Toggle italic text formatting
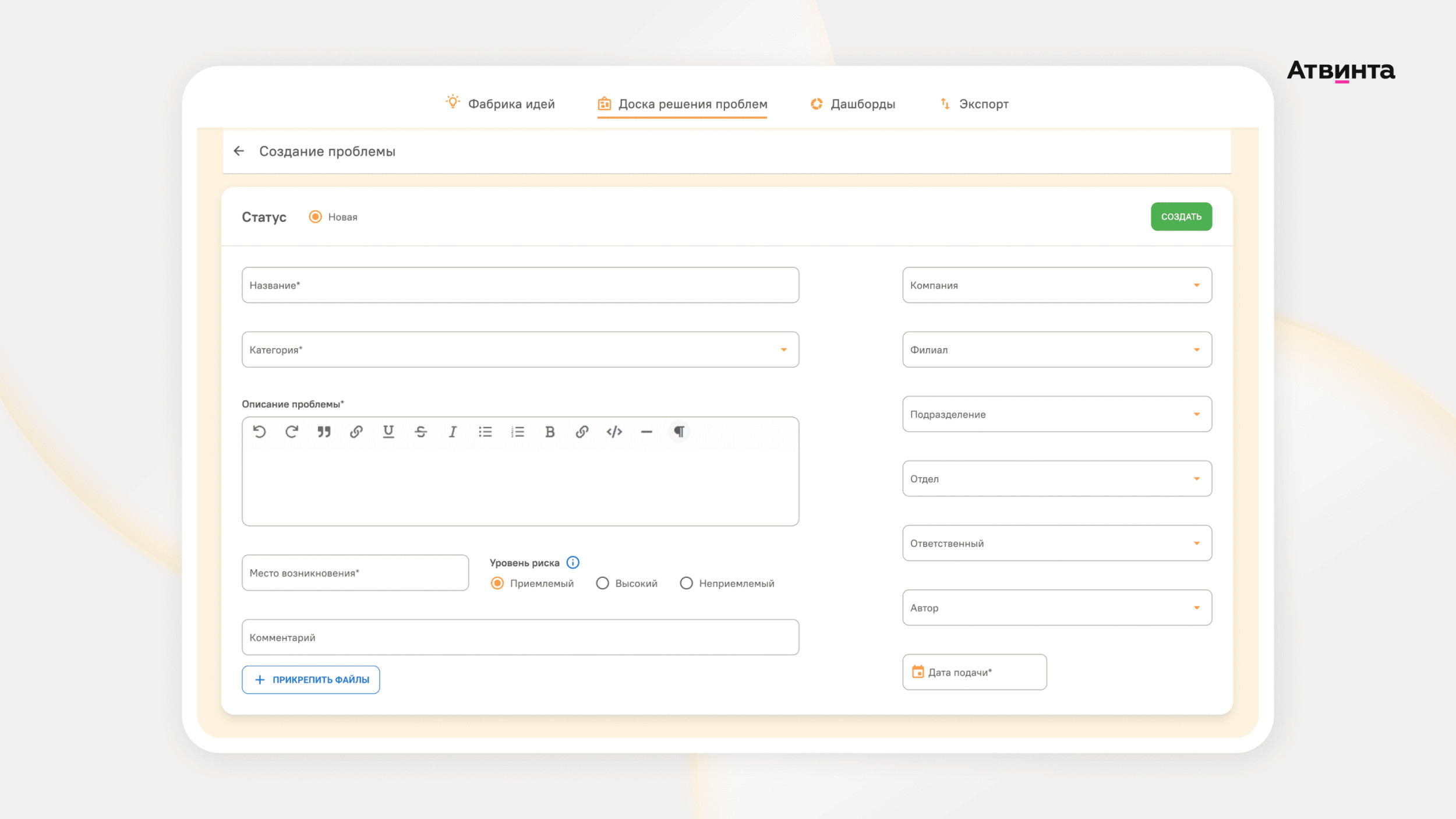Viewport: 1456px width, 819px height. (453, 432)
